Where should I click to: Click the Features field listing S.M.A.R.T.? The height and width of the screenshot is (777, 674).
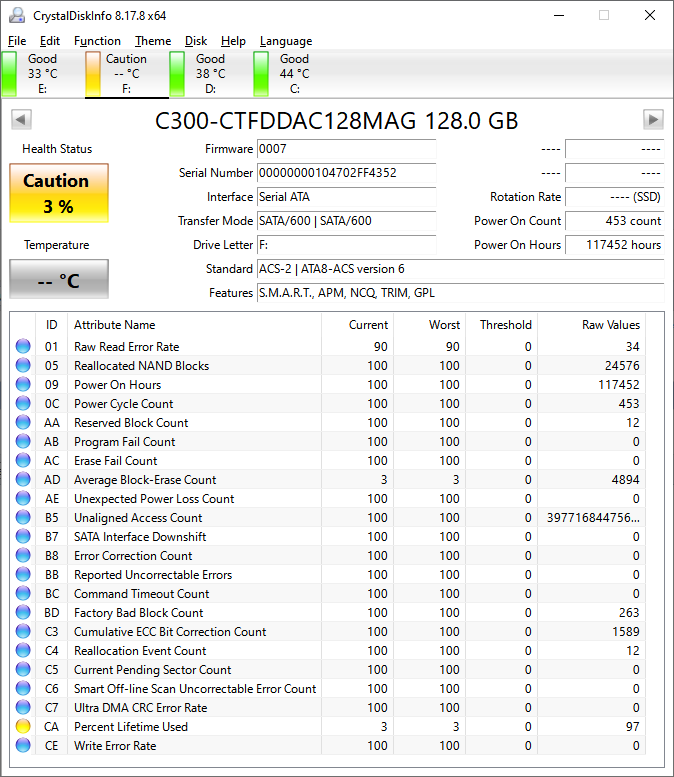tap(460, 293)
